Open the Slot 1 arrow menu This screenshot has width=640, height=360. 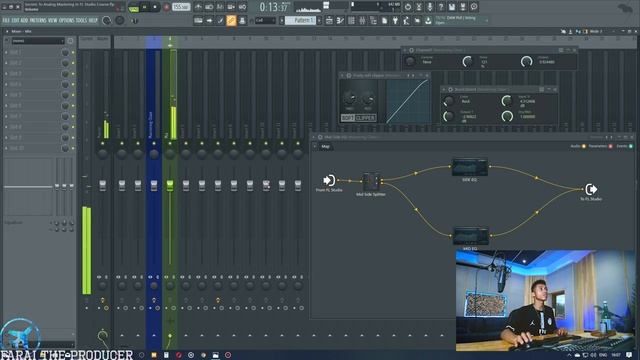(6, 53)
